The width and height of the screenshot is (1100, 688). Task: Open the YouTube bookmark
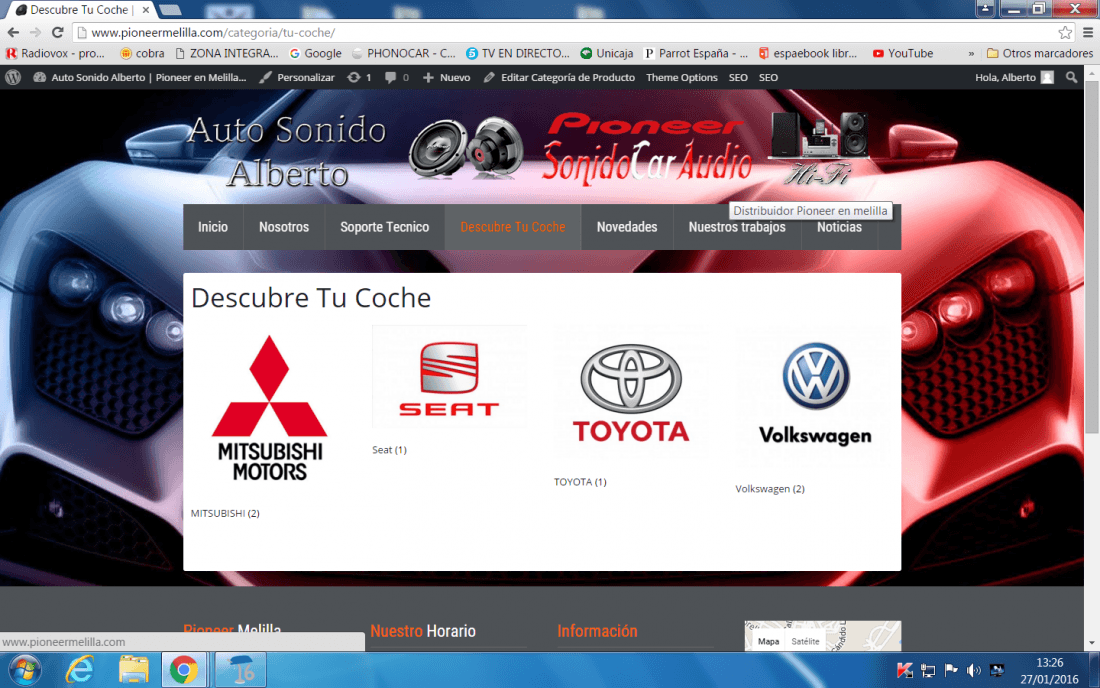(903, 53)
